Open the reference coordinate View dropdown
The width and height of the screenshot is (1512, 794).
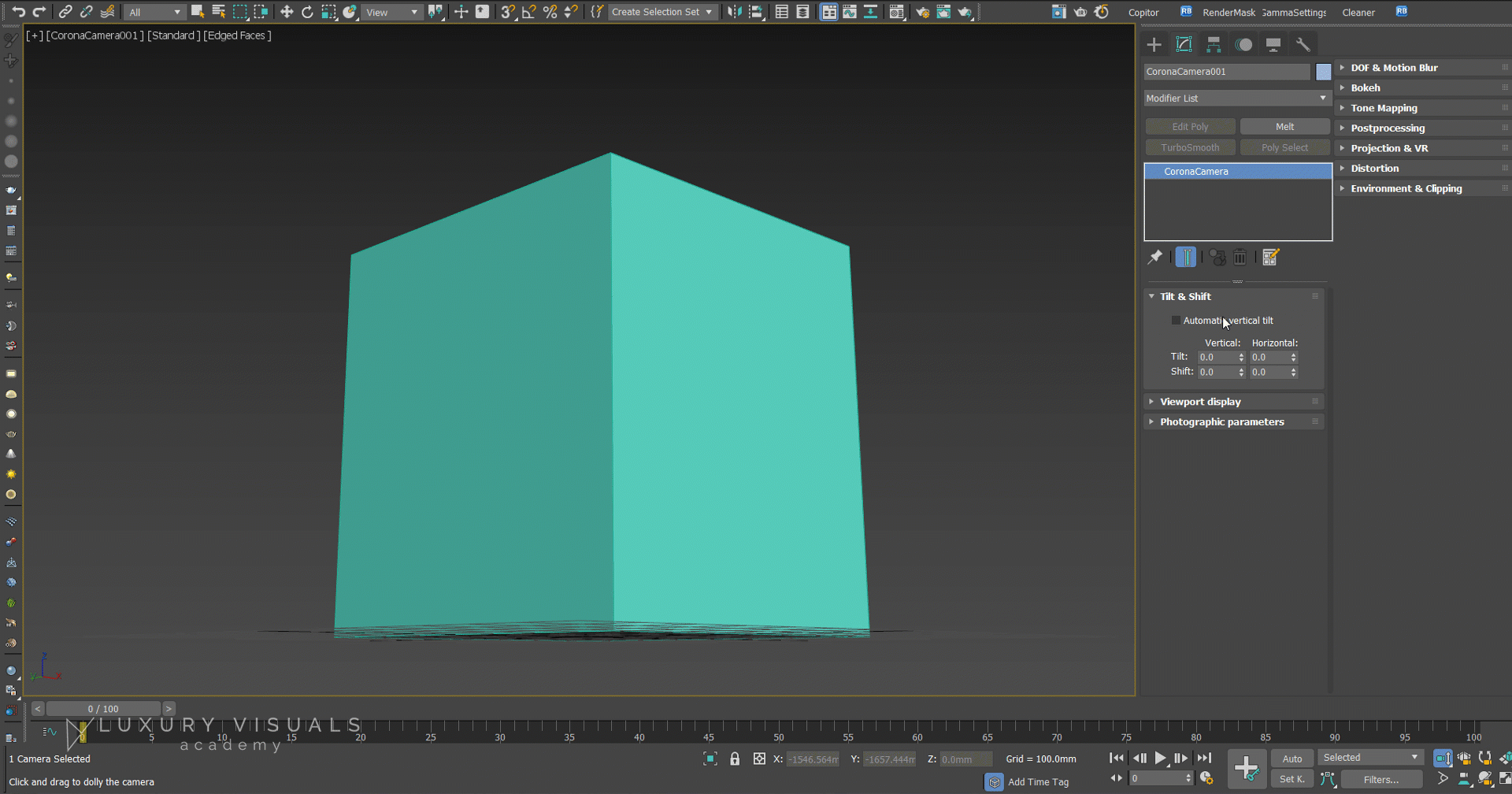point(391,12)
